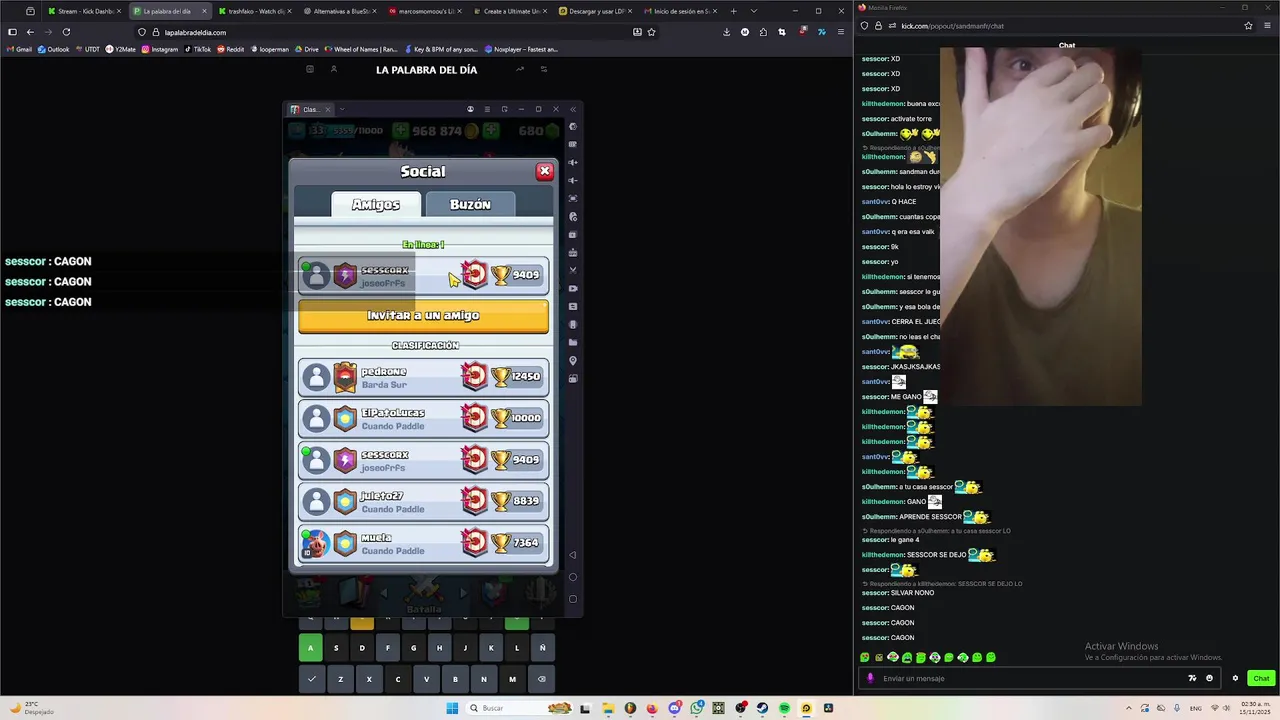1280x720 pixels.
Task: Open the browser application hamburger menu
Action: [x=840, y=32]
